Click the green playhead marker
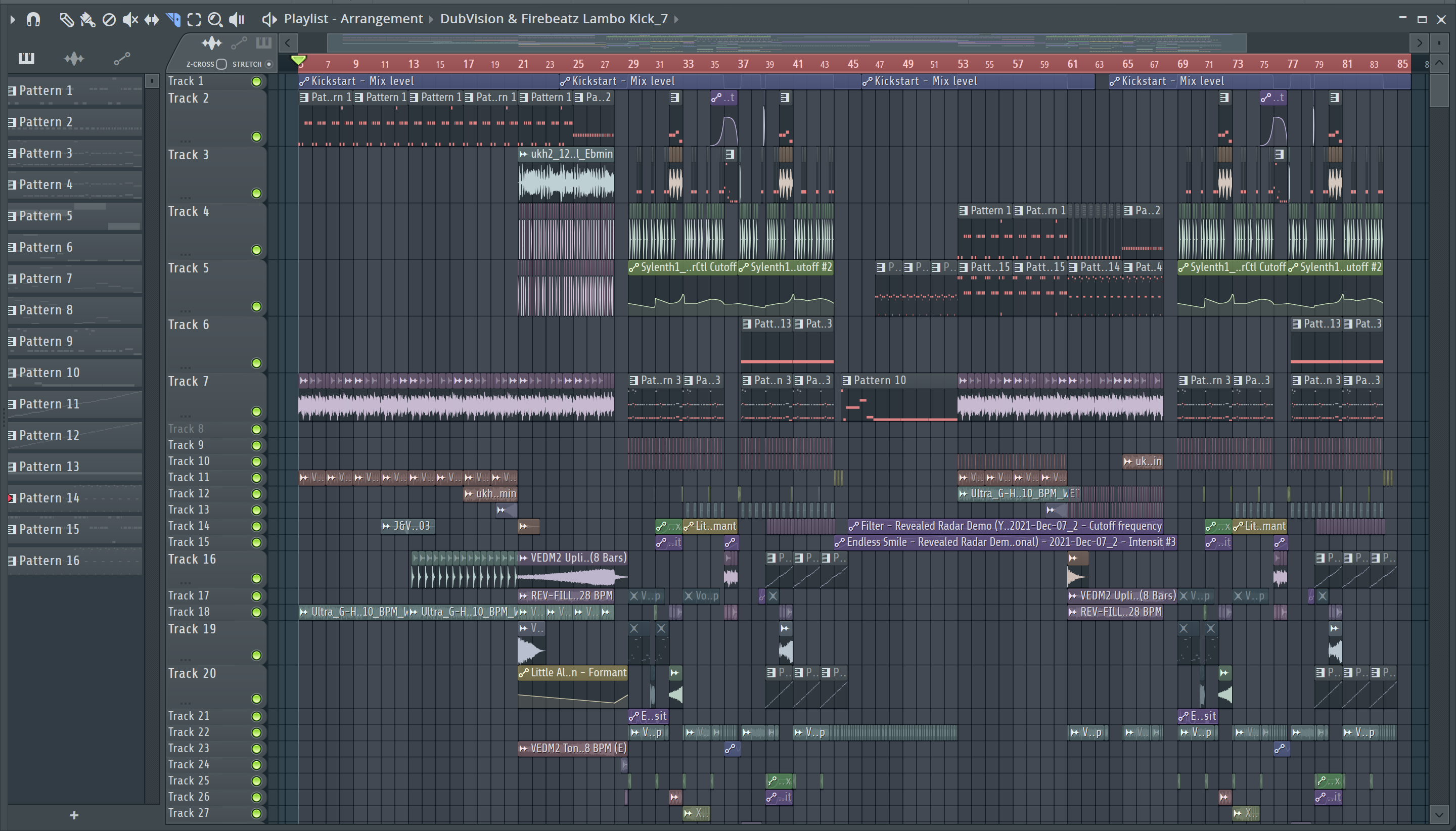This screenshot has width=1456, height=831. (x=298, y=61)
